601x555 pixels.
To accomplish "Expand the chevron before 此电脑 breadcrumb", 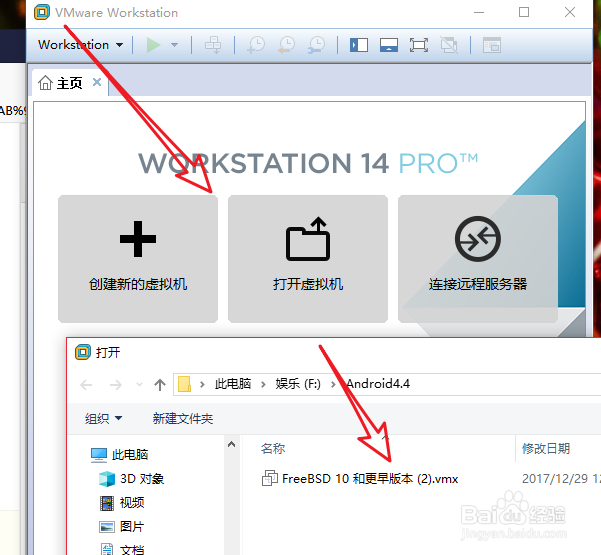I will 202,384.
